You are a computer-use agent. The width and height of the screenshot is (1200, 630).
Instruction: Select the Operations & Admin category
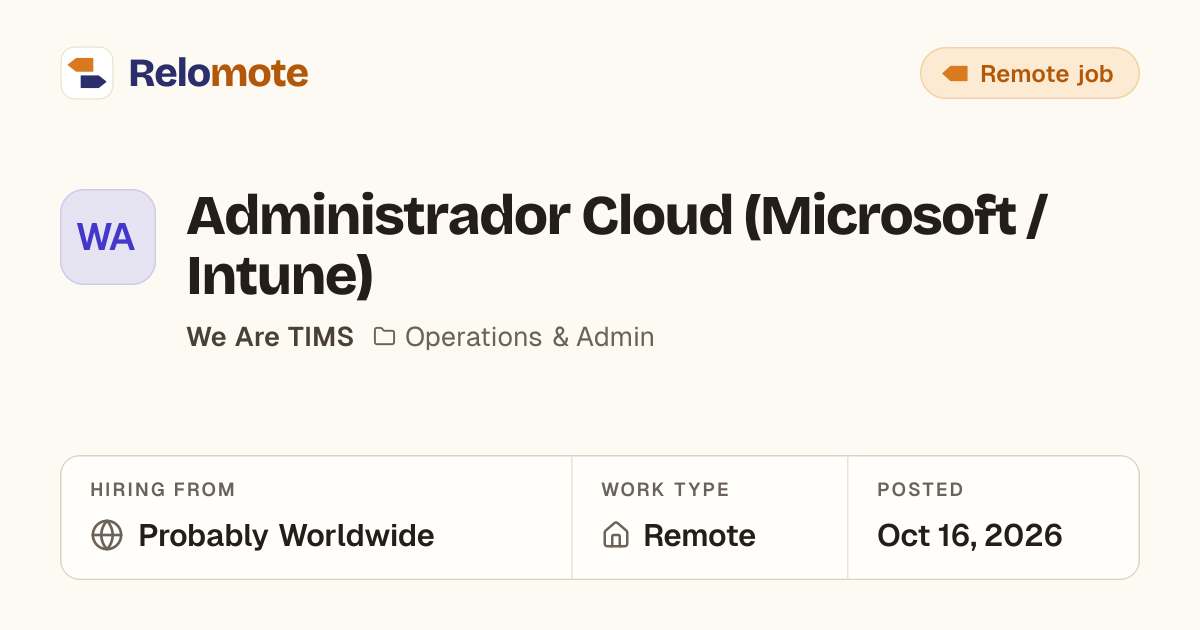pos(530,337)
